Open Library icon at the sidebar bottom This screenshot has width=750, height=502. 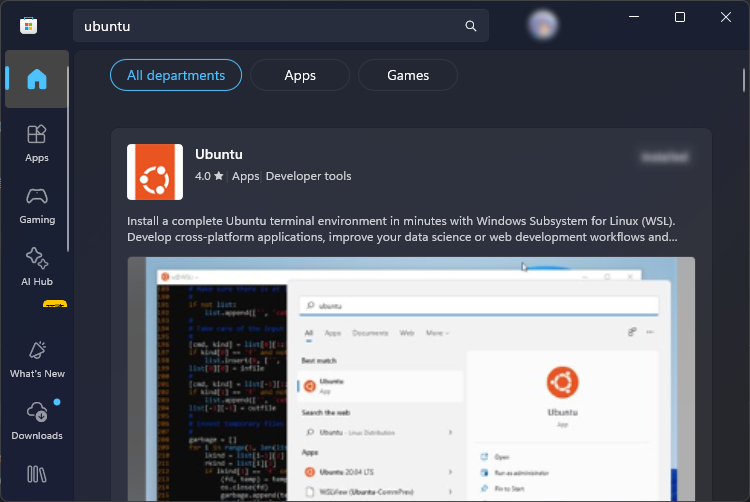pyautogui.click(x=37, y=474)
